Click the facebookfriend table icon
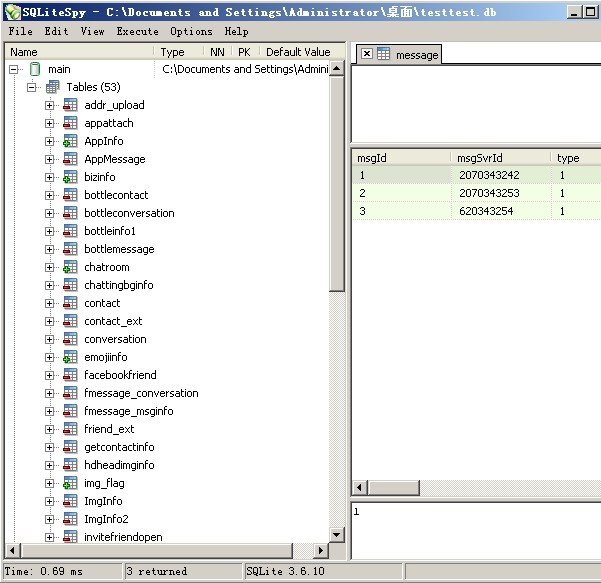 70,375
